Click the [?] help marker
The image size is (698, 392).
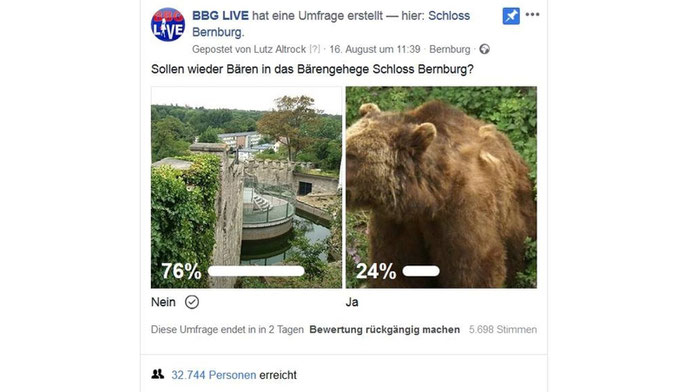pyautogui.click(x=315, y=49)
